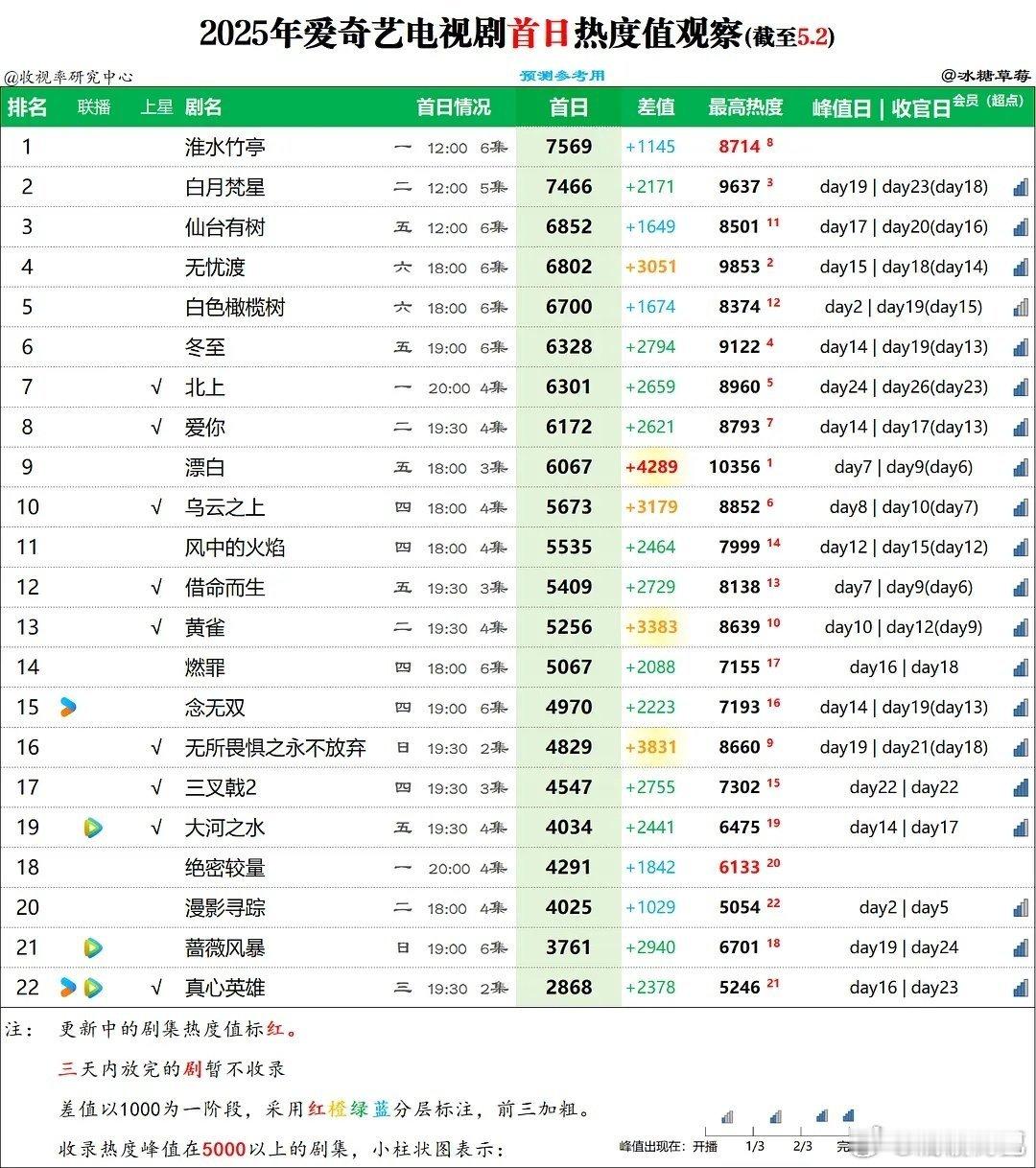Click the red peak heat value 6133
This screenshot has width=1036, height=1168.
pyautogui.click(x=739, y=867)
